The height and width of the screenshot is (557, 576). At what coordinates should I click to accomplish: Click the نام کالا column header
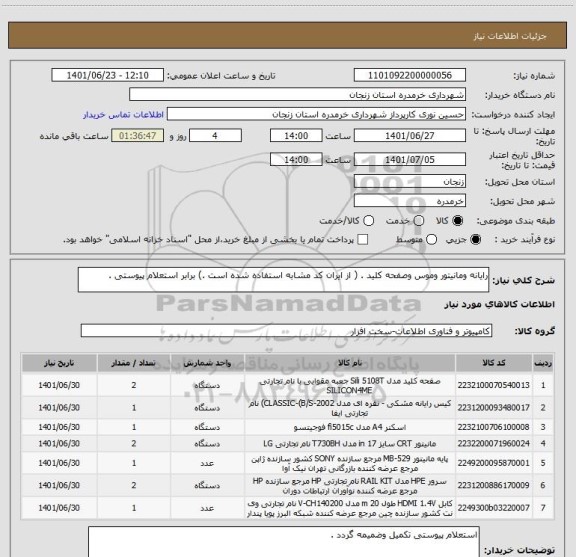350,363
